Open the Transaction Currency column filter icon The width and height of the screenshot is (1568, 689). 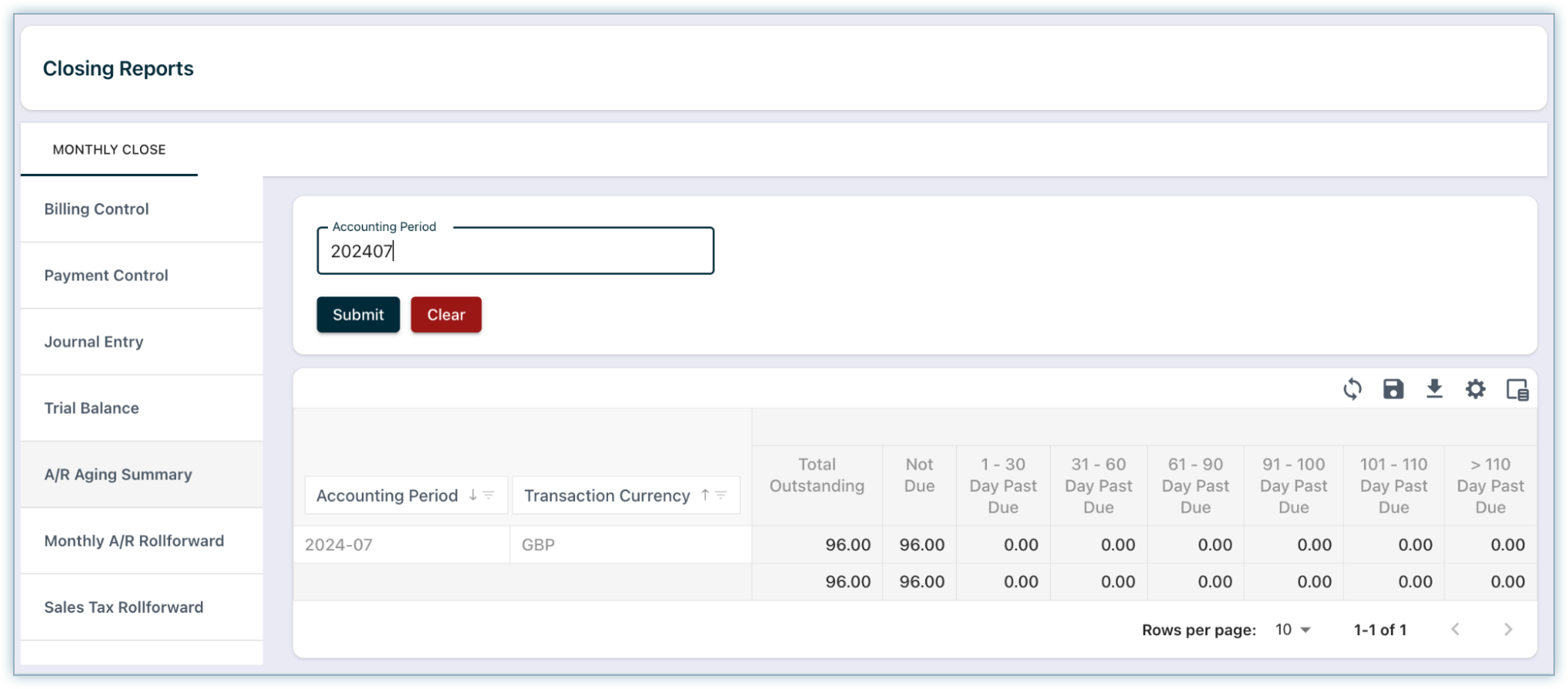(x=721, y=496)
